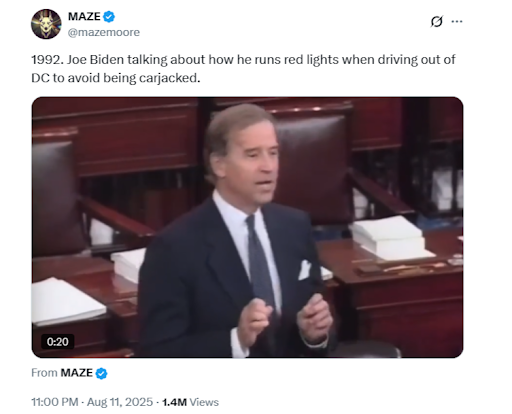Click the word From below the video

point(44,373)
